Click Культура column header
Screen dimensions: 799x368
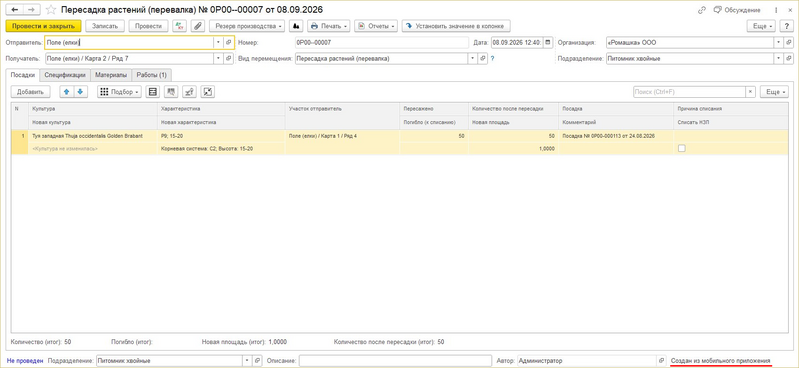pos(94,109)
